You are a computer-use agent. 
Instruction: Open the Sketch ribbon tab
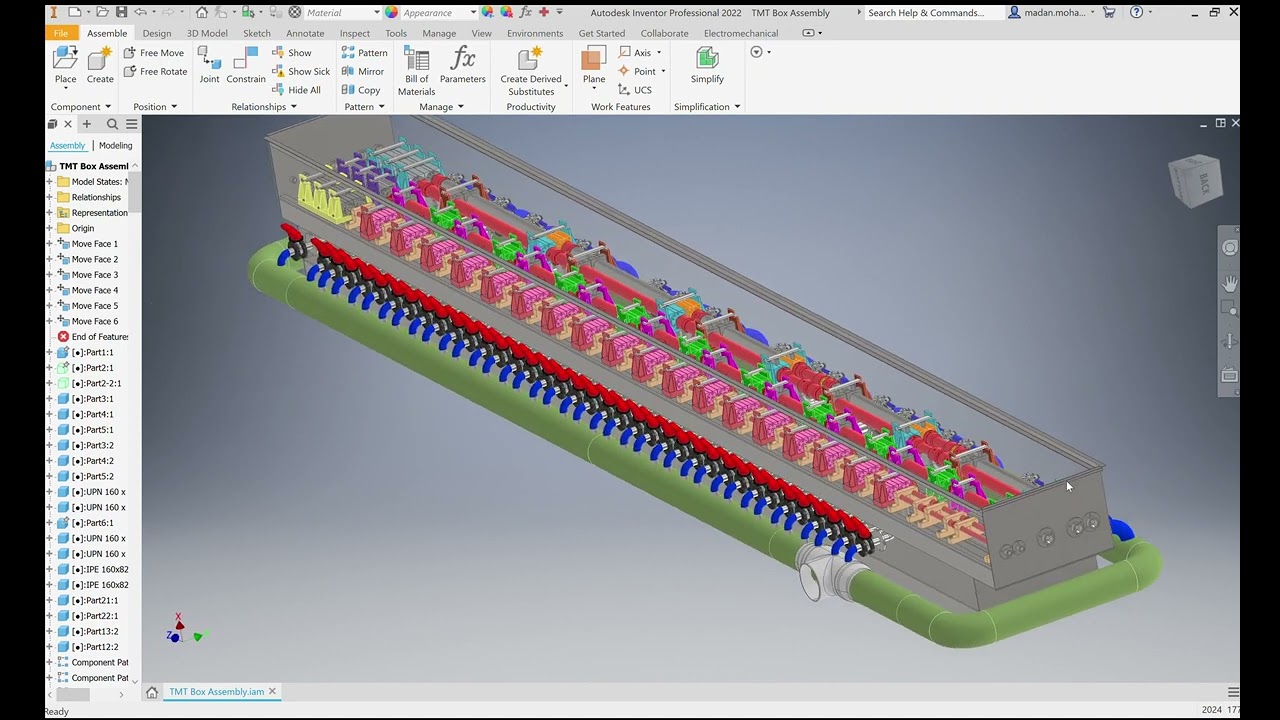257,33
